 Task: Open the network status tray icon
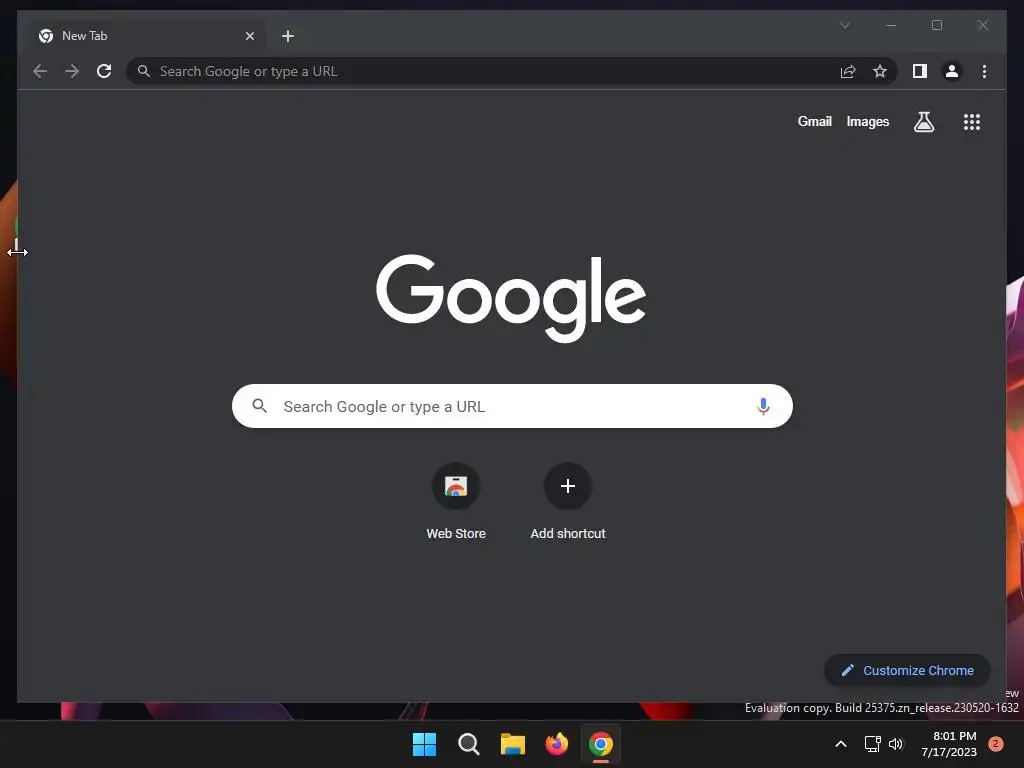[x=872, y=744]
